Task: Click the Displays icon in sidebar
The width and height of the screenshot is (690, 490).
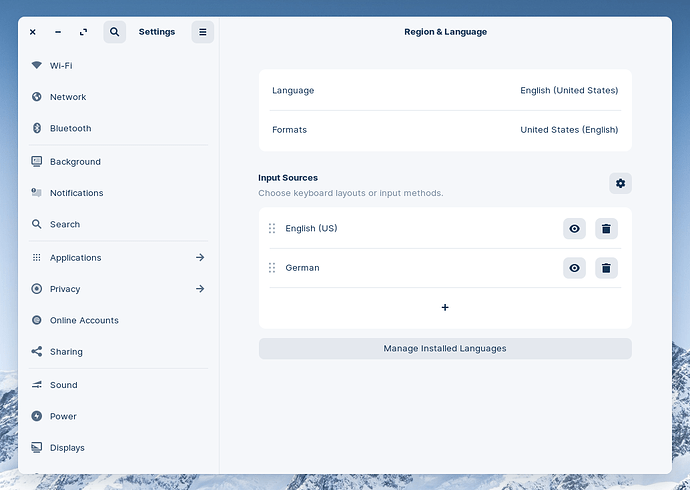Action: click(37, 447)
